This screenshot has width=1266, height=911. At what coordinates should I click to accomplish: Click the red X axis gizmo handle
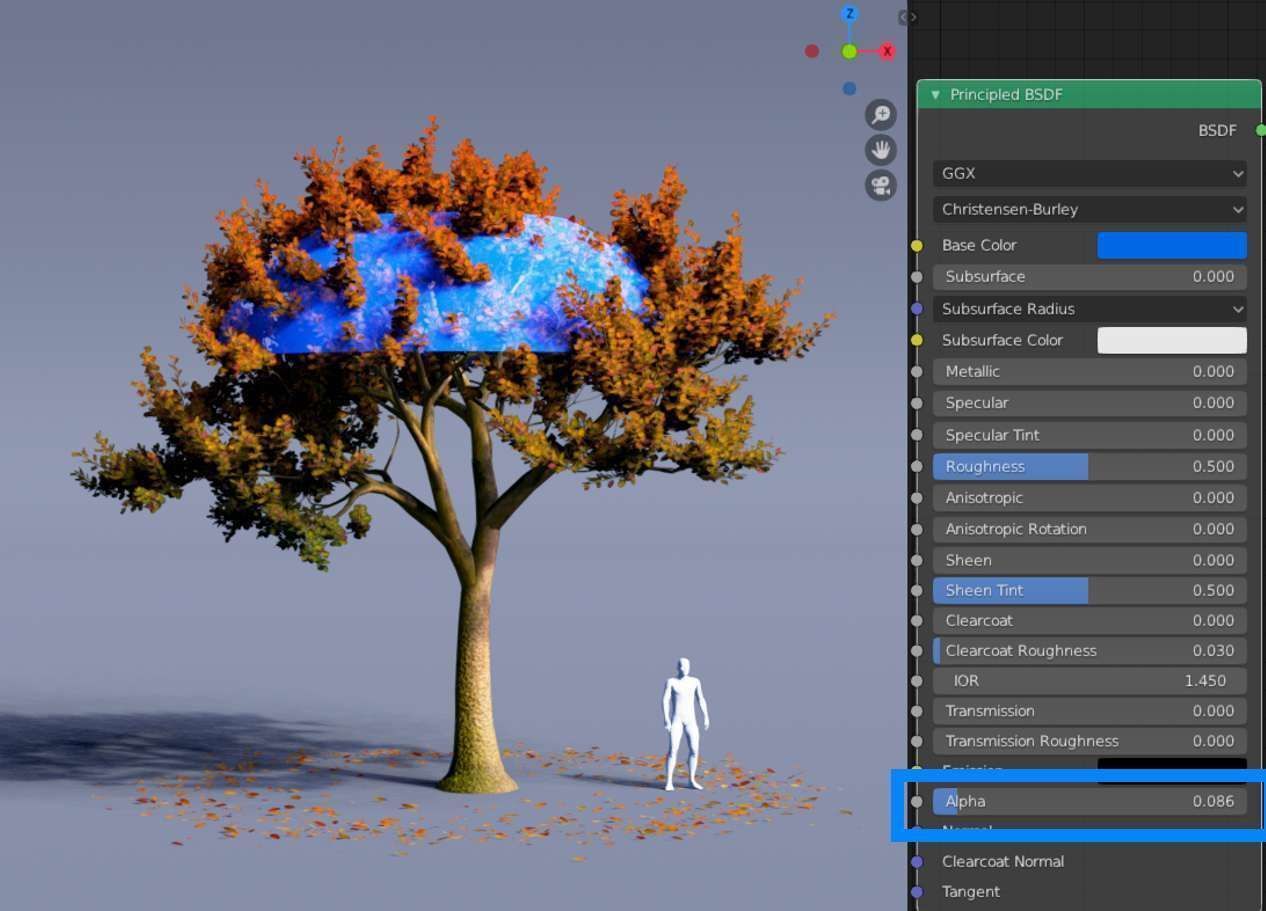tap(886, 51)
